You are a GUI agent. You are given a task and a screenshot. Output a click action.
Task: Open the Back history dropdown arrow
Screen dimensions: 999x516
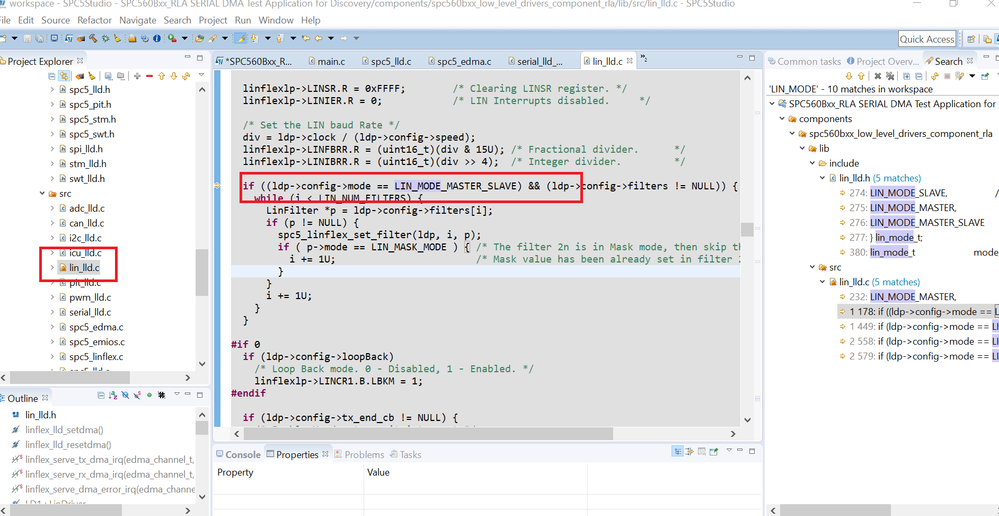click(331, 38)
